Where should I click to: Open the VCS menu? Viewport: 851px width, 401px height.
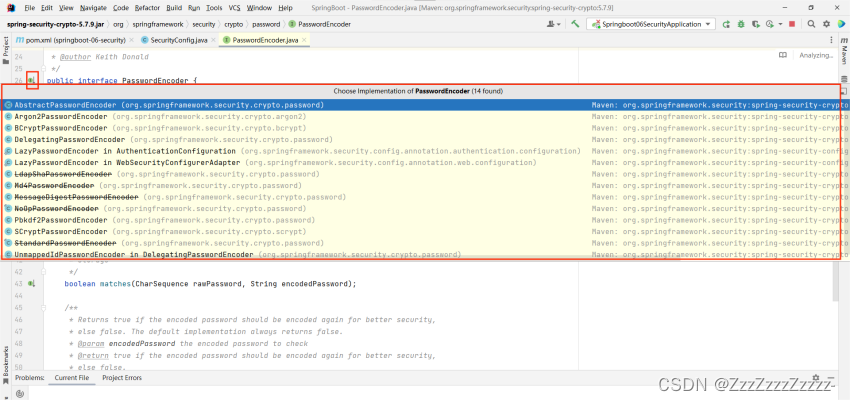[234, 8]
